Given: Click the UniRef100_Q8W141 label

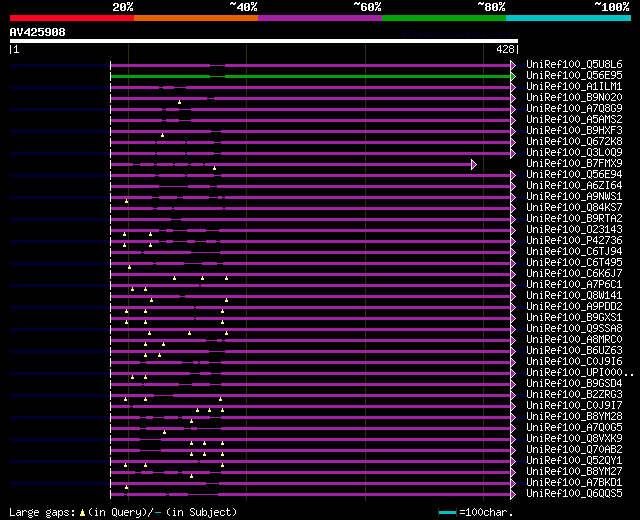Looking at the screenshot, I should (574, 296).
